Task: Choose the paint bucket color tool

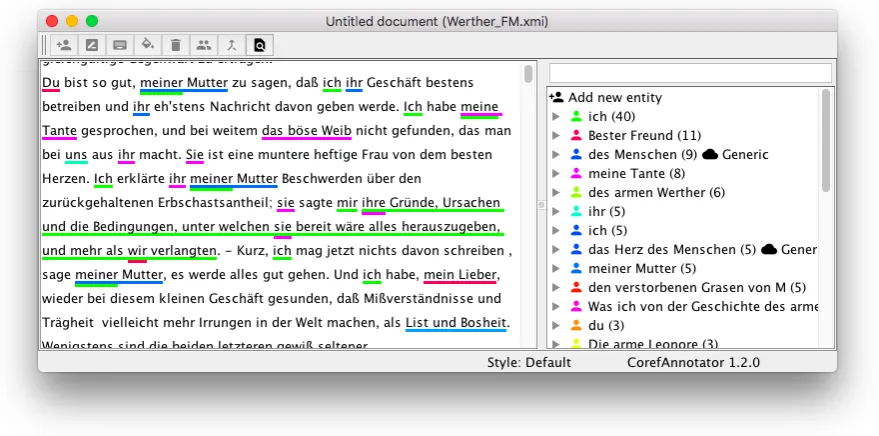Action: point(147,45)
